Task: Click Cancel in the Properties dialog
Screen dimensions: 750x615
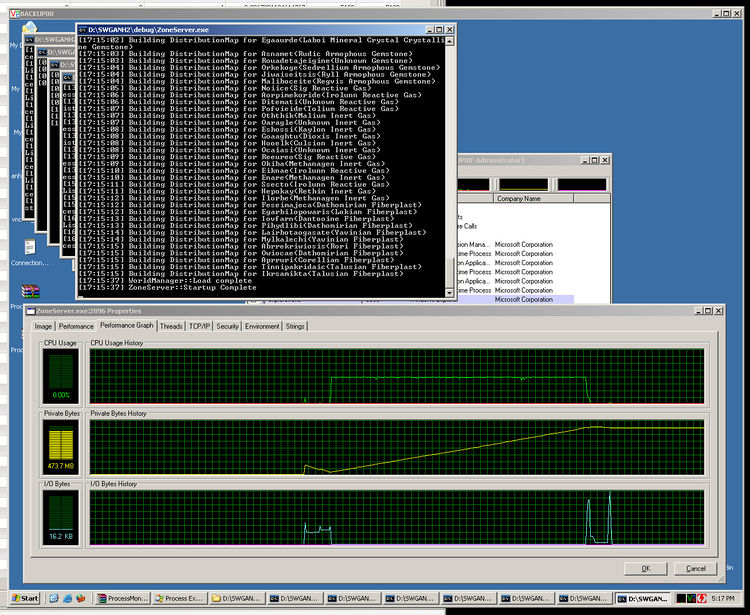Action: tap(695, 568)
